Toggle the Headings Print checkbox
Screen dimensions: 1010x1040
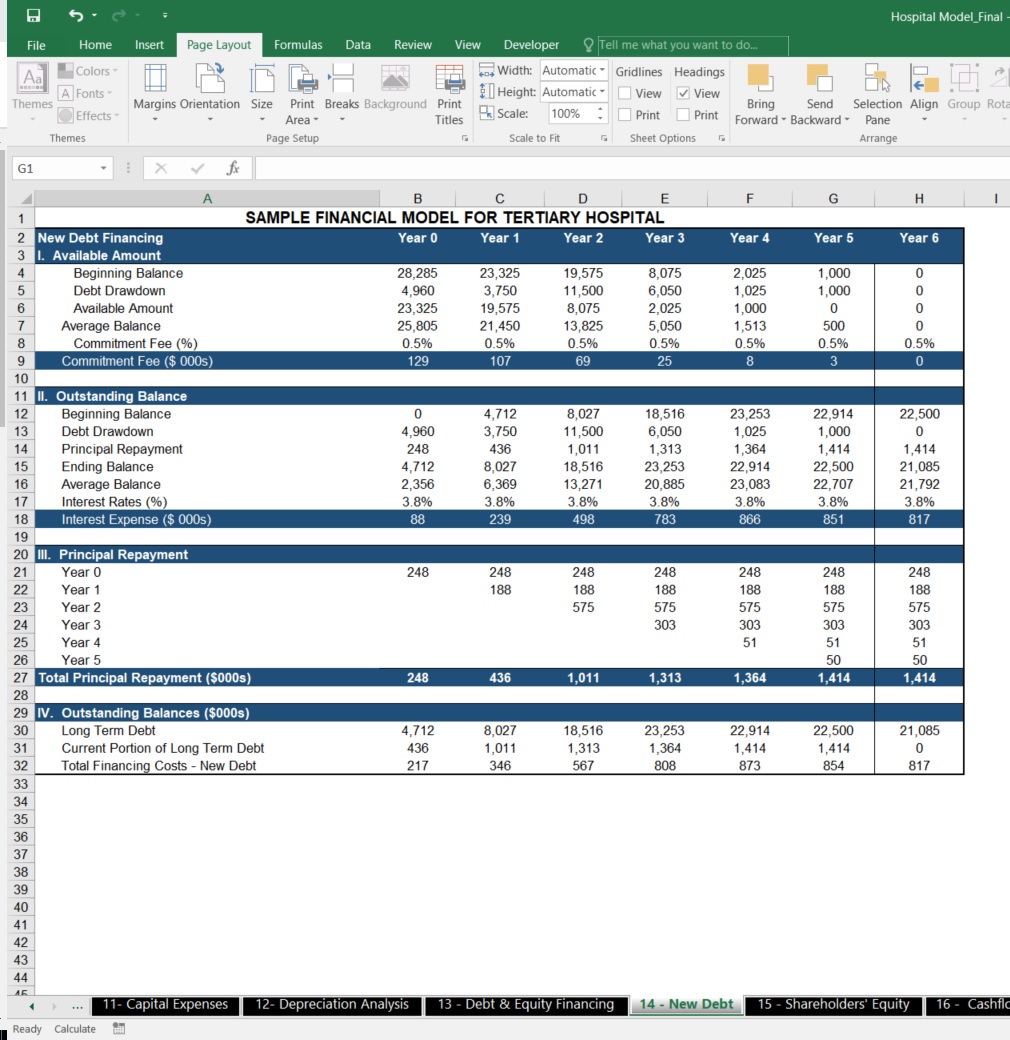click(x=683, y=115)
